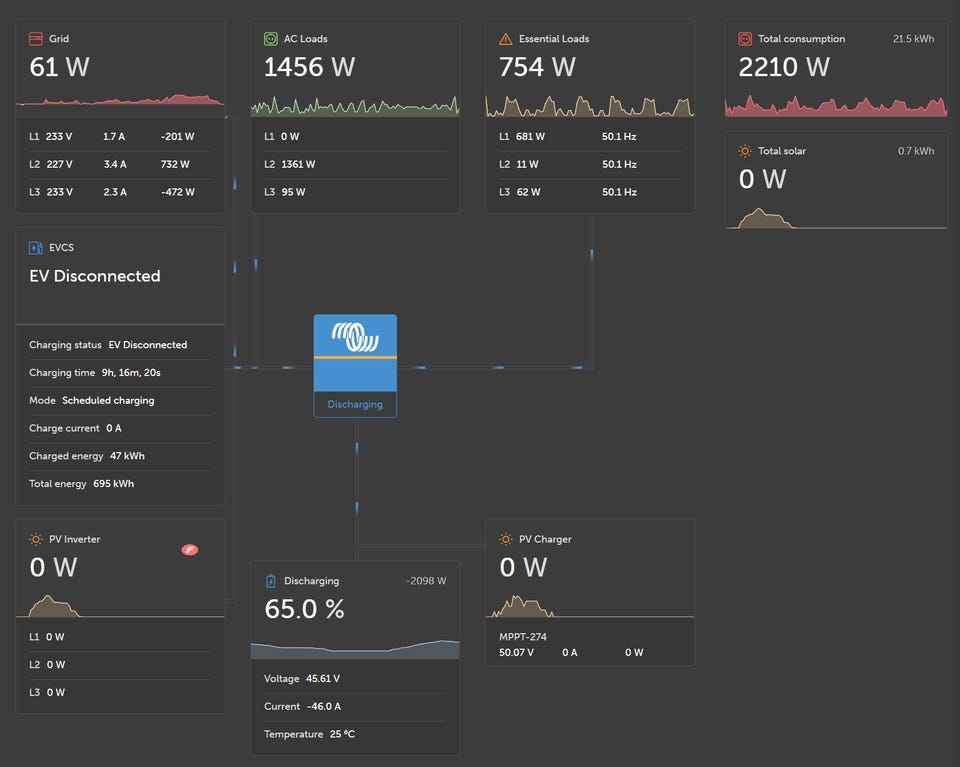960x767 pixels.
Task: Click the battery Temperature 25 °C row
Action: 355,734
